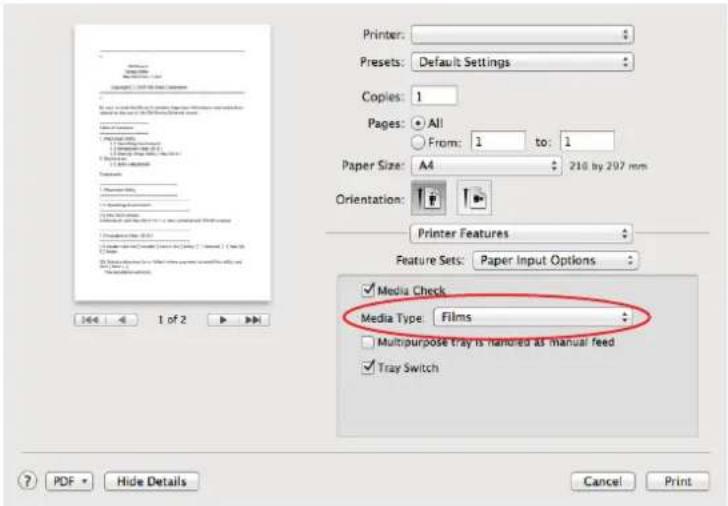
Task: Click the 'Orientation:' label
Action: (370, 200)
